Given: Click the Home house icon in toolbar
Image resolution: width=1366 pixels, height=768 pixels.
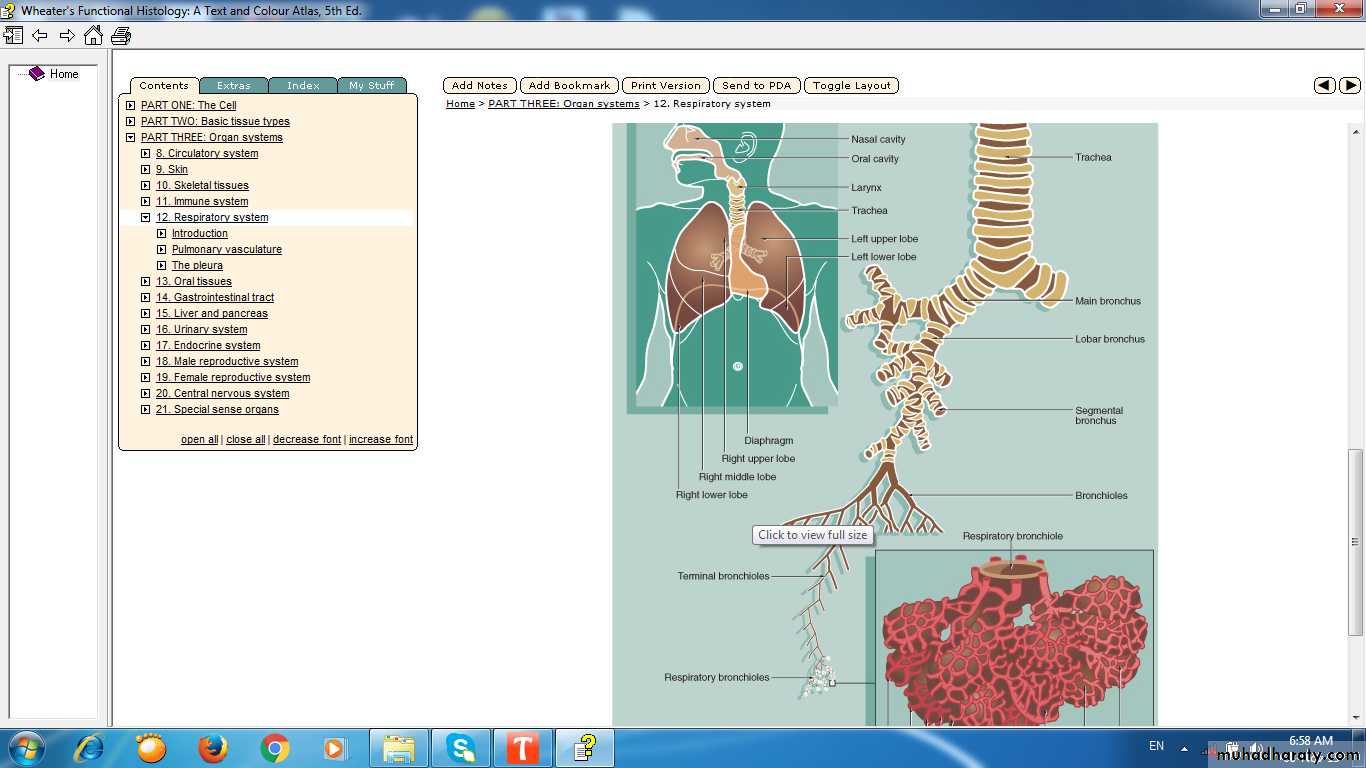Looking at the screenshot, I should tap(93, 36).
